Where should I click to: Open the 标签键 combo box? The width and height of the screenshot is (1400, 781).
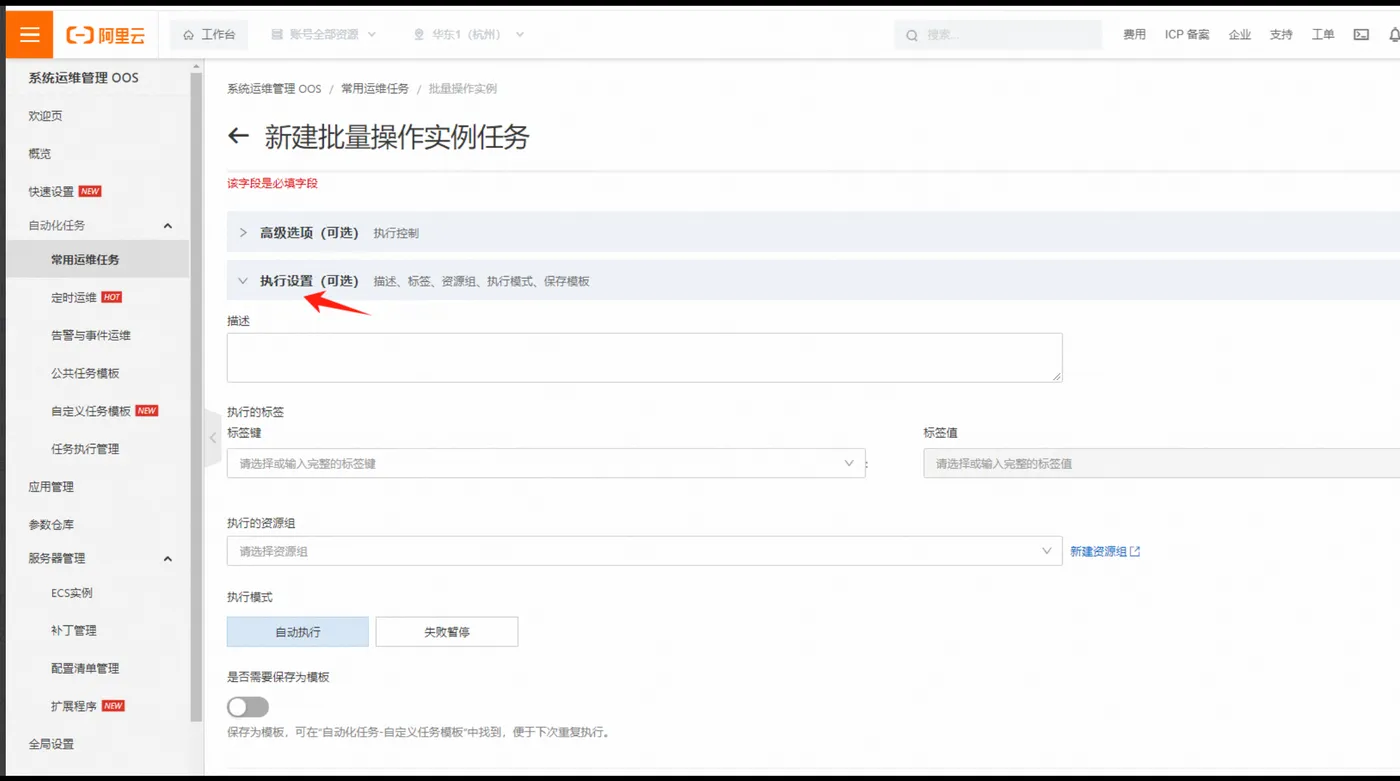pos(546,463)
